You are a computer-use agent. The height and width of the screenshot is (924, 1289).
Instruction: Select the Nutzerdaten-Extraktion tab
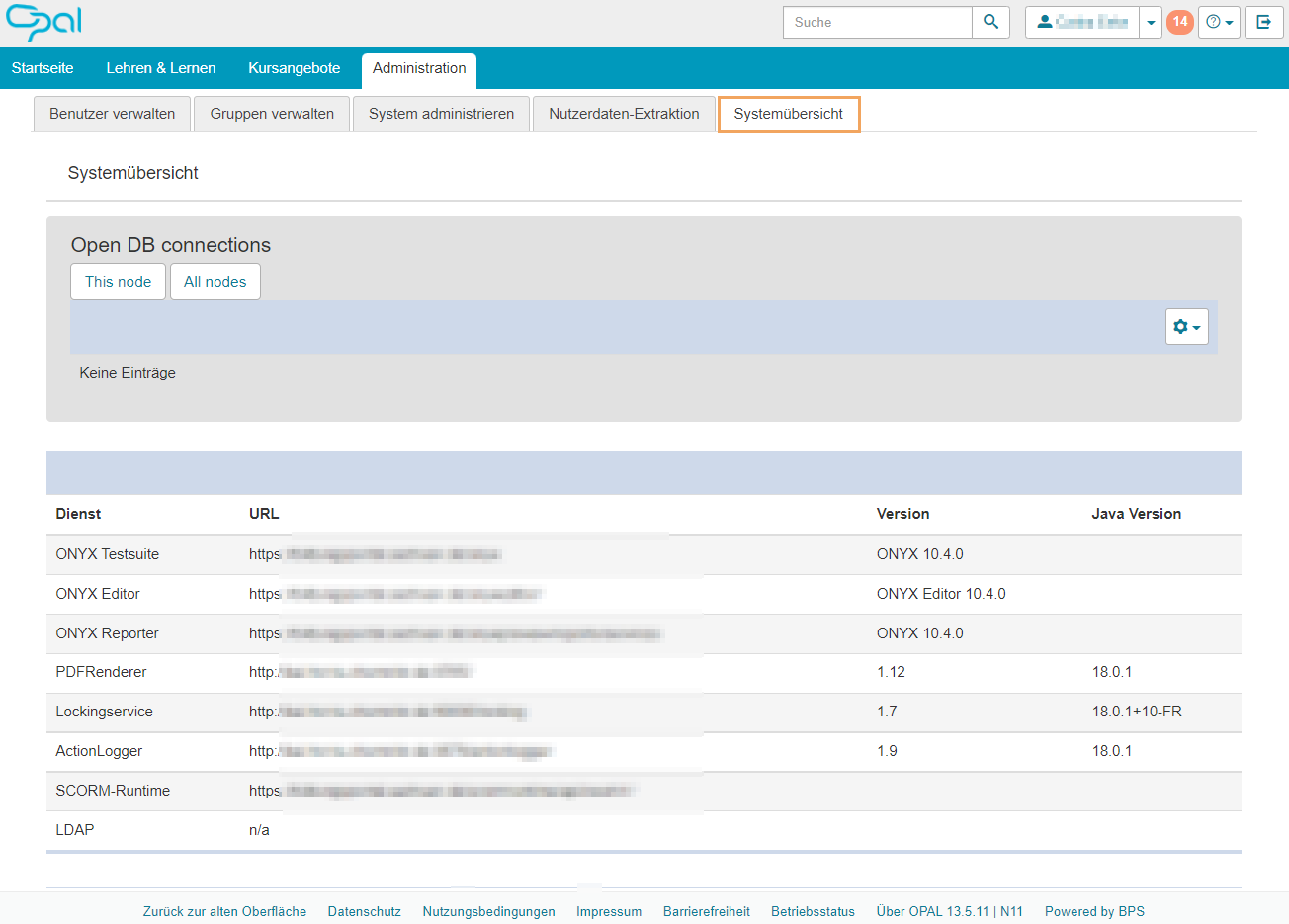tap(624, 114)
